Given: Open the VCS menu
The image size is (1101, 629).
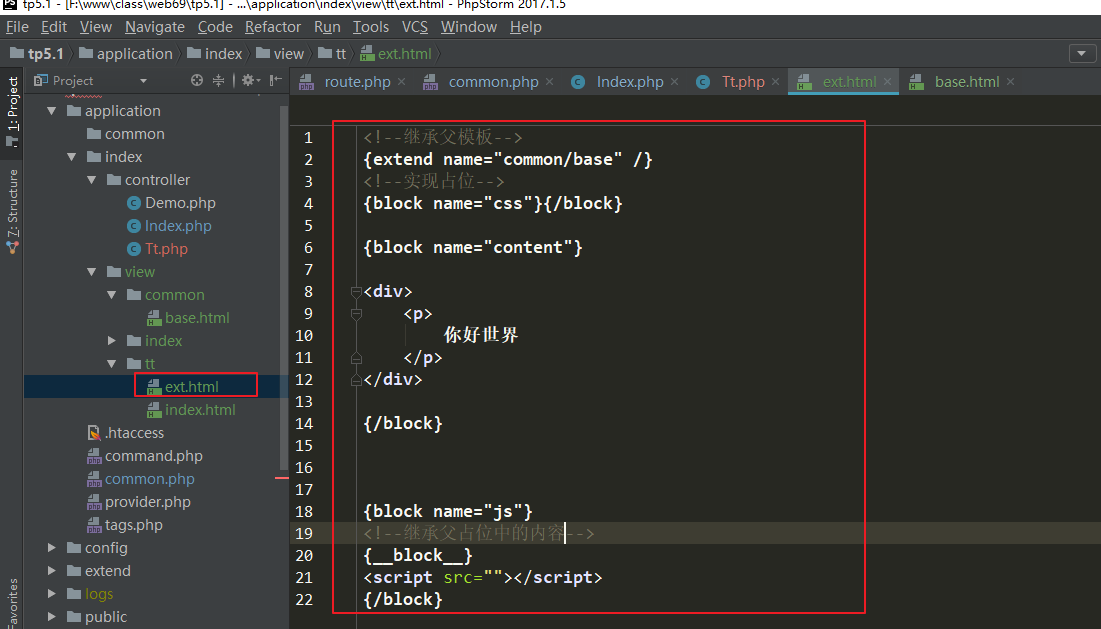Looking at the screenshot, I should [x=414, y=27].
